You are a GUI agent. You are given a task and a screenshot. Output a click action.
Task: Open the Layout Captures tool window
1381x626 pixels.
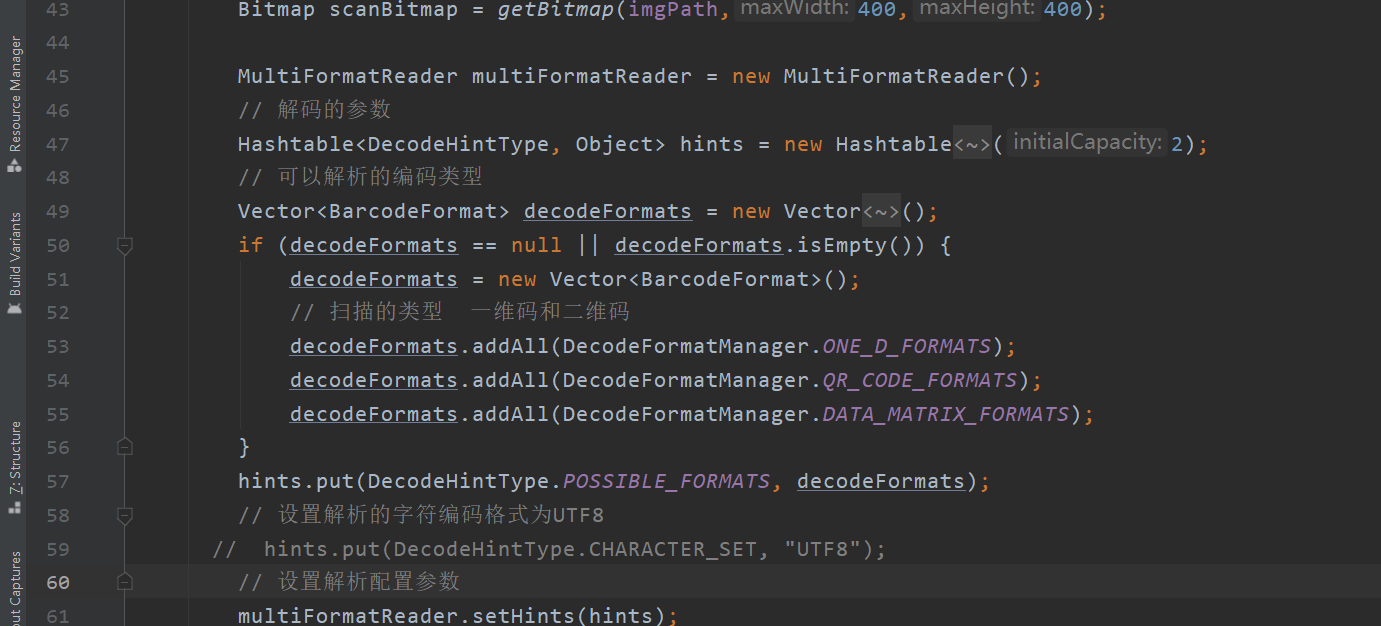click(14, 590)
